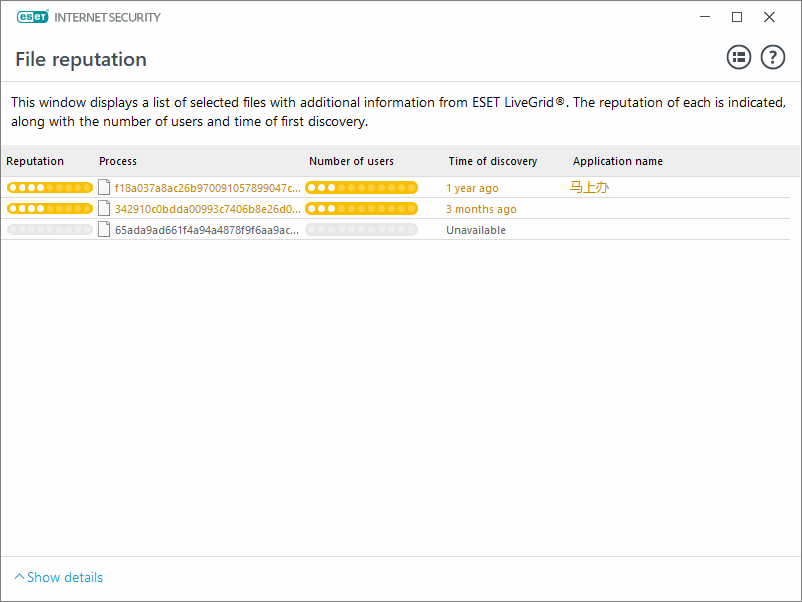Sort by Application name column header
The height and width of the screenshot is (602, 802).
click(x=617, y=161)
